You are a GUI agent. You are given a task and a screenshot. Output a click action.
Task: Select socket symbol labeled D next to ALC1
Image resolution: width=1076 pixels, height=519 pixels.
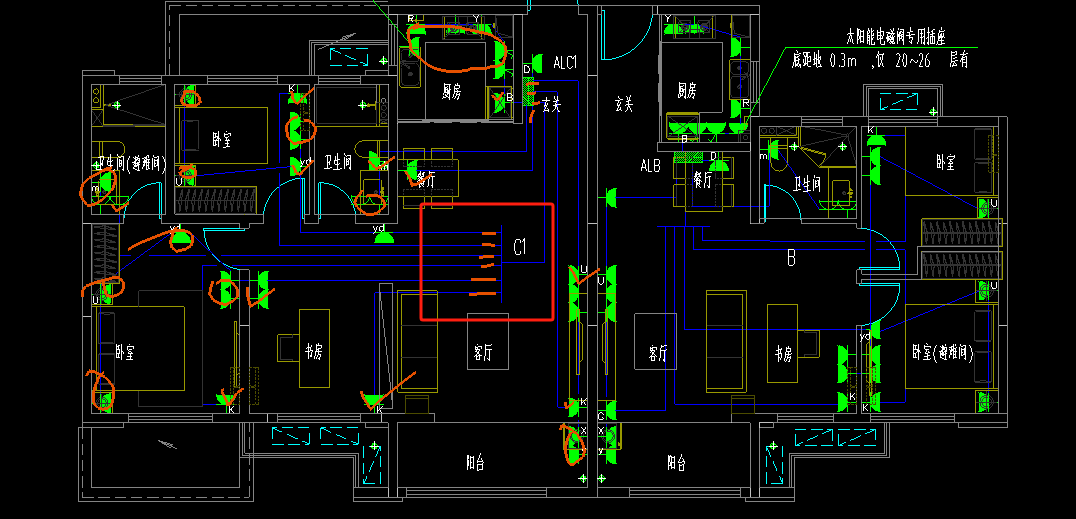tap(536, 63)
